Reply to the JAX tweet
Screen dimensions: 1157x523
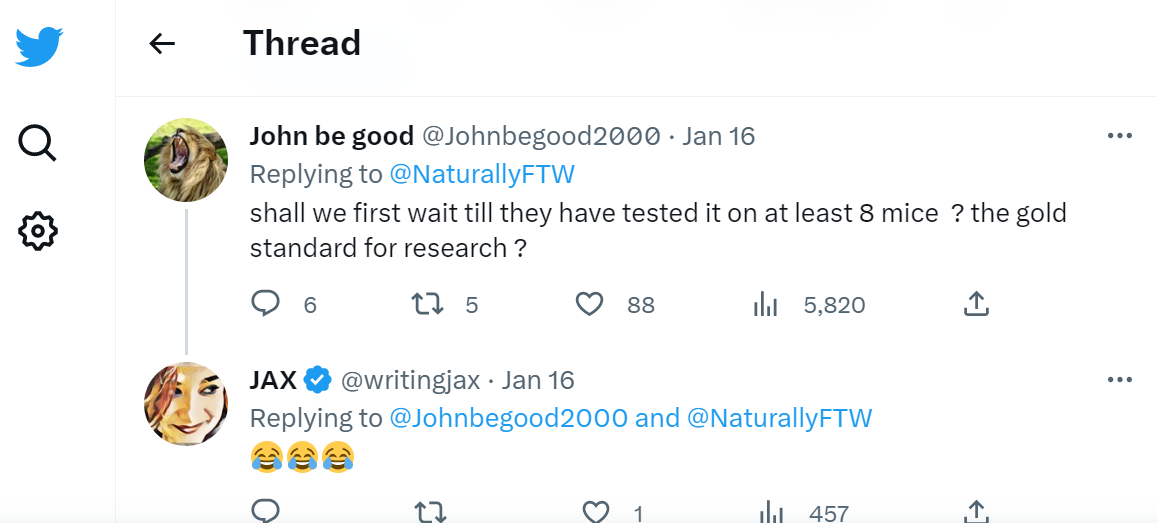(x=265, y=512)
